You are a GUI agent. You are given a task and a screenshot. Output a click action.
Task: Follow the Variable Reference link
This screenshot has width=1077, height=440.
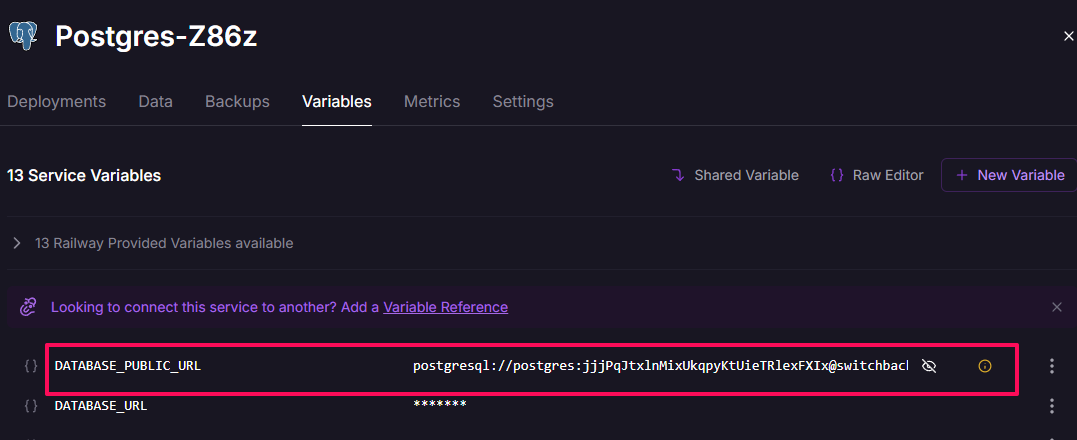[445, 307]
